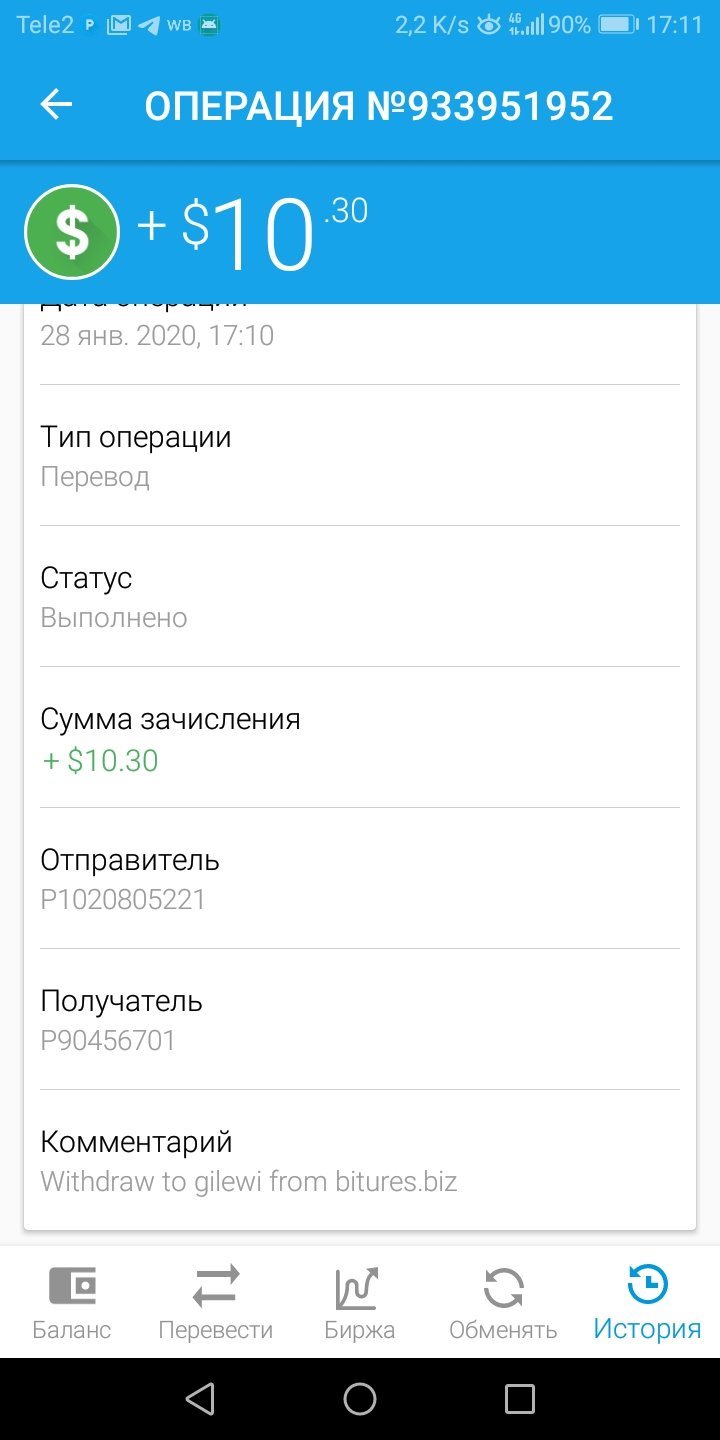720x1440 pixels.
Task: Tap the Telegram notification icon in status bar
Action: pos(149,25)
